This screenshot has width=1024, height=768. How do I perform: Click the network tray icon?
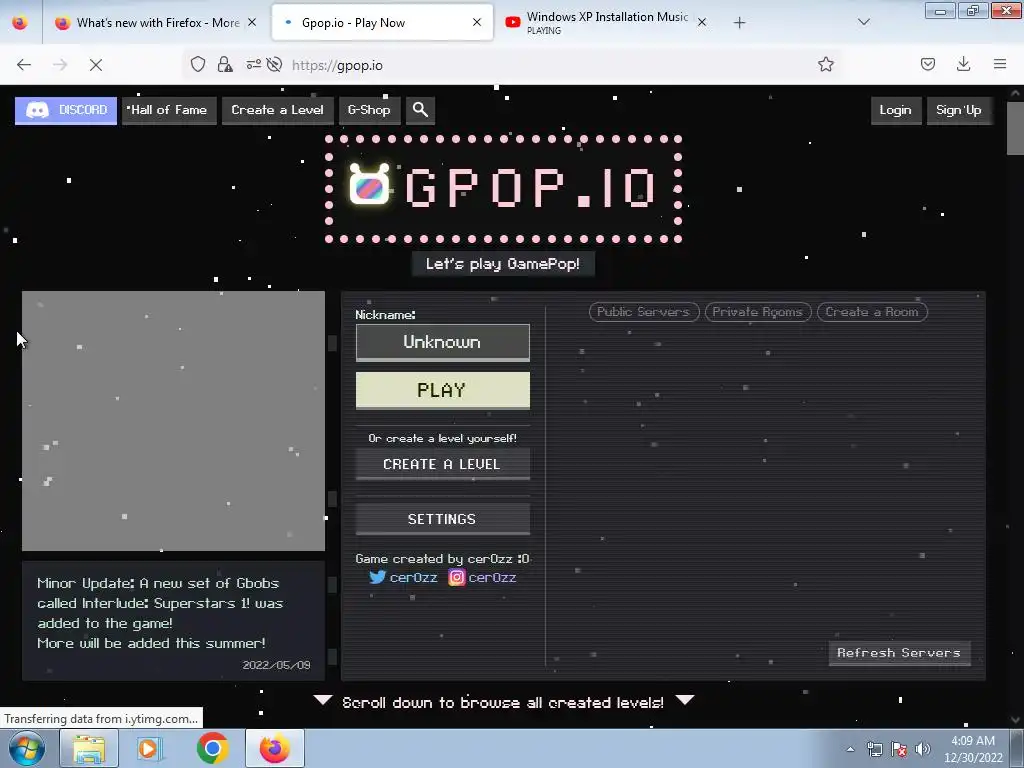(x=875, y=749)
